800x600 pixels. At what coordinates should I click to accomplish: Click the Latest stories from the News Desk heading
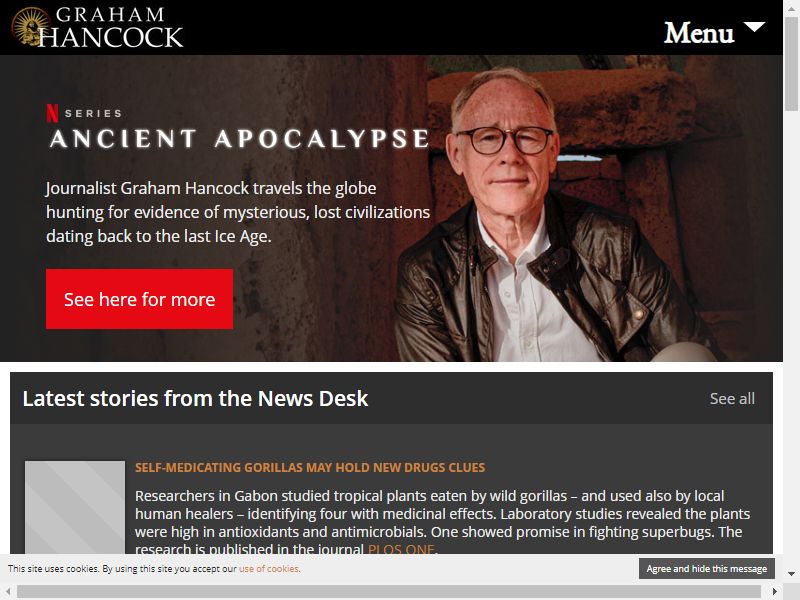[x=195, y=398]
